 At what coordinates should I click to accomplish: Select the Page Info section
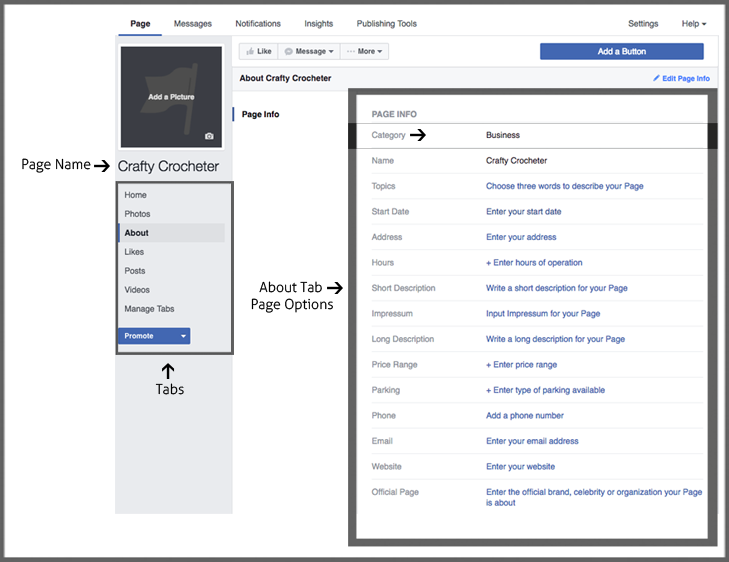pyautogui.click(x=260, y=114)
